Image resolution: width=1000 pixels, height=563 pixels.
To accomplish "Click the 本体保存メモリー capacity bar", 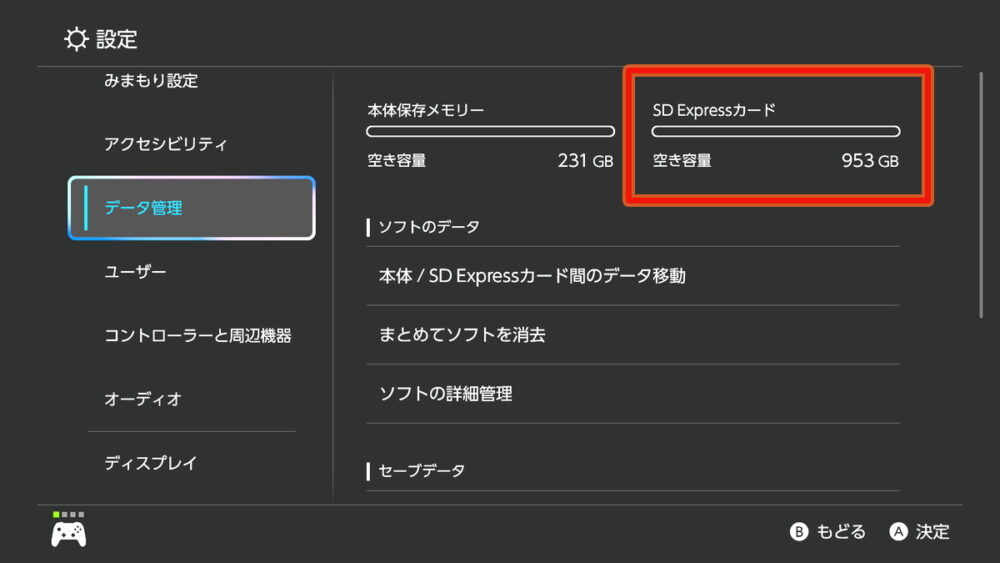I will [490, 131].
